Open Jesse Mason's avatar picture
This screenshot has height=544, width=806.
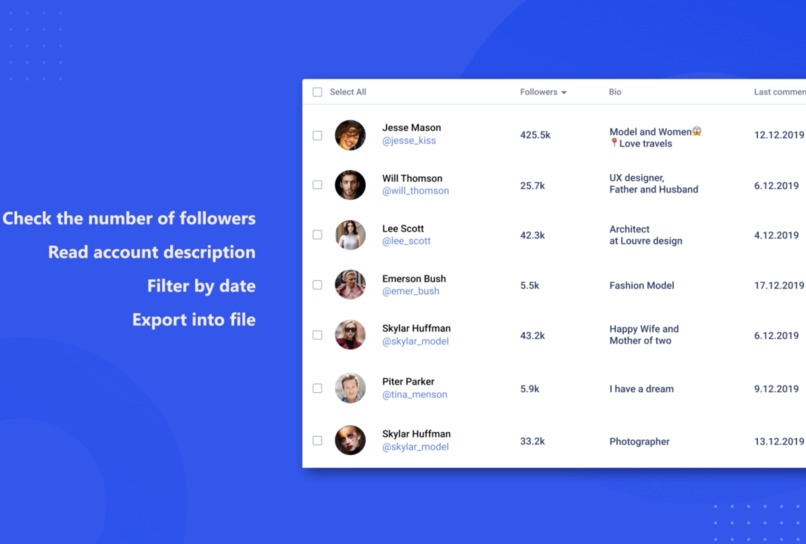350,135
